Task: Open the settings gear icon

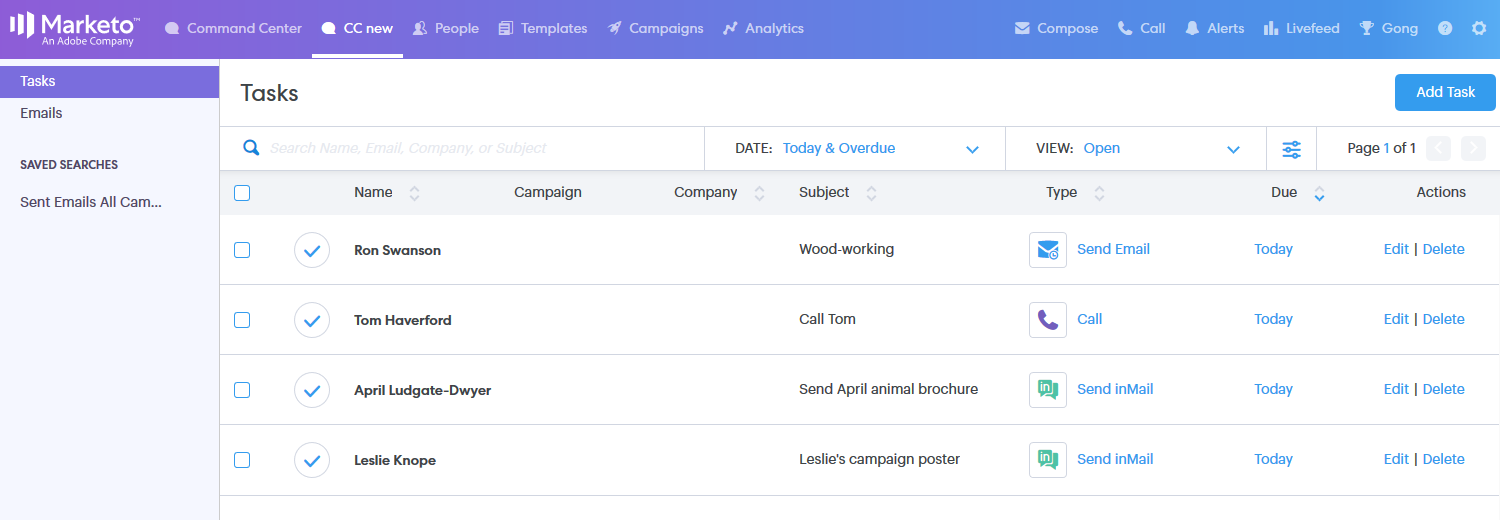Action: coord(1479,28)
